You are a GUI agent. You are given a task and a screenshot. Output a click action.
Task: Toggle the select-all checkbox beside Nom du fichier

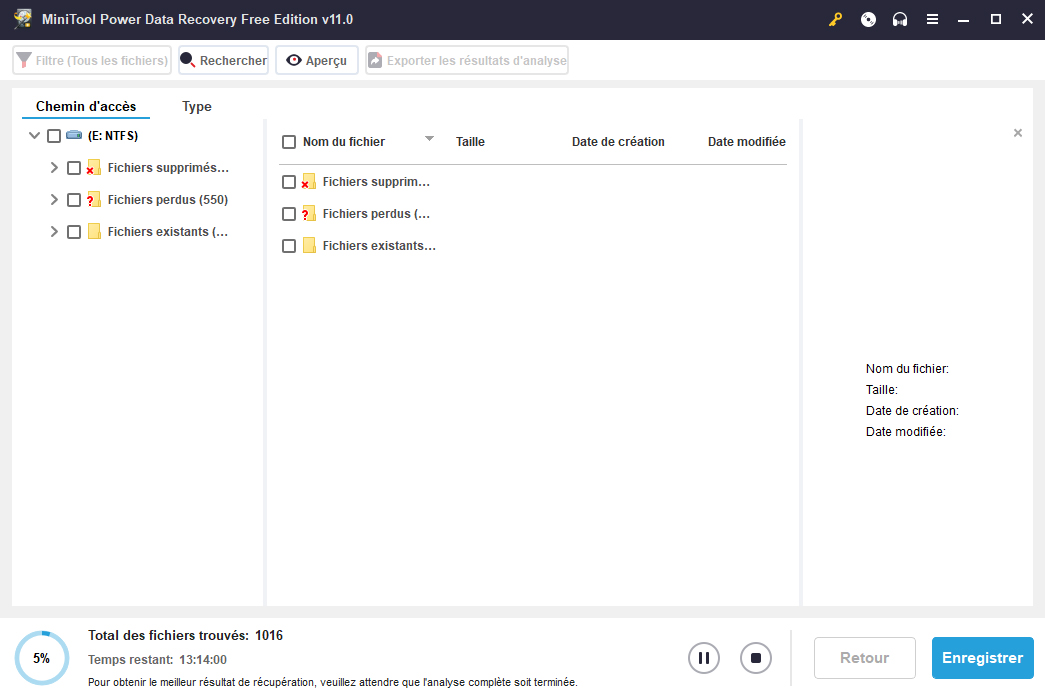coord(289,142)
